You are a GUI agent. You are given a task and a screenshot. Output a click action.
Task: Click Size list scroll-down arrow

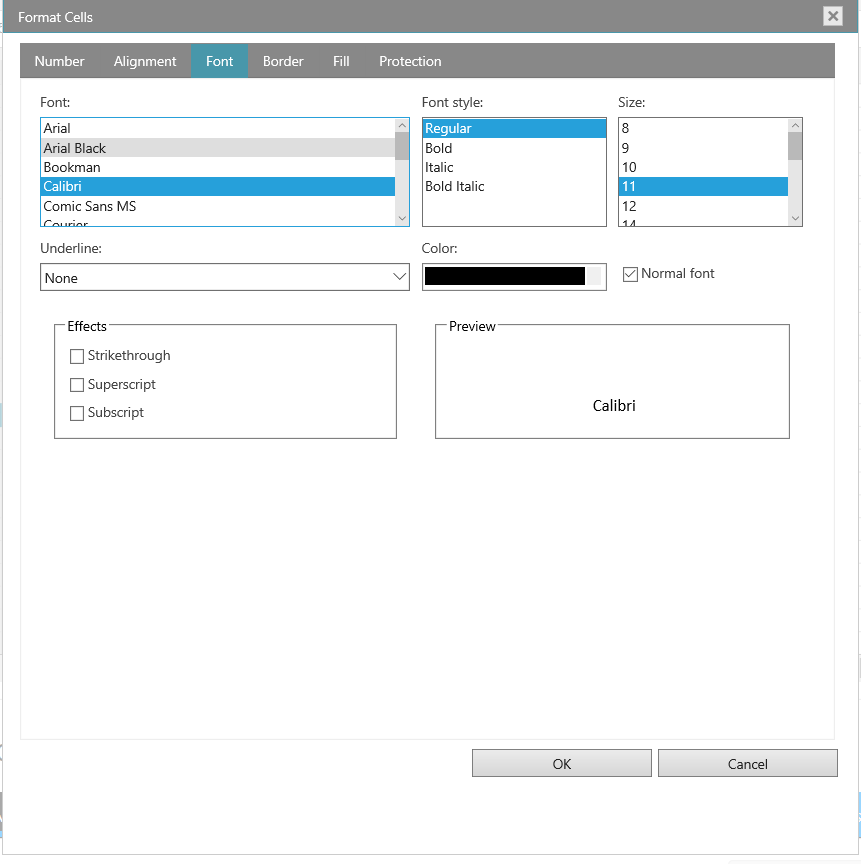tap(795, 218)
